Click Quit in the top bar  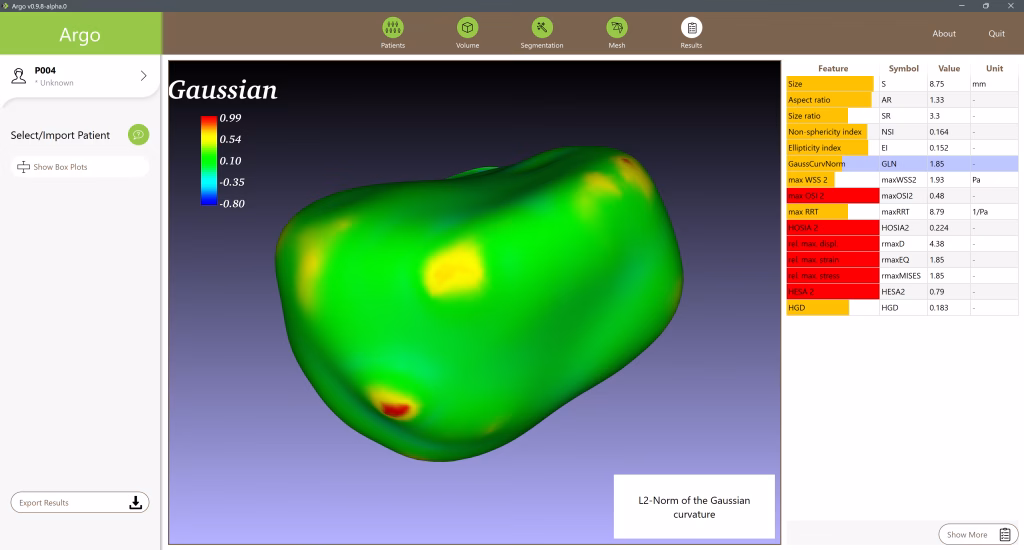996,33
